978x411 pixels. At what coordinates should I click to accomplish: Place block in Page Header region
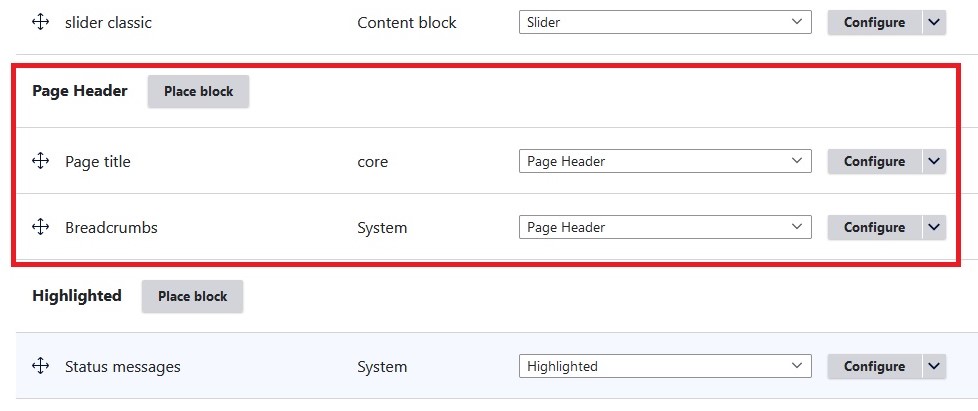click(x=198, y=91)
